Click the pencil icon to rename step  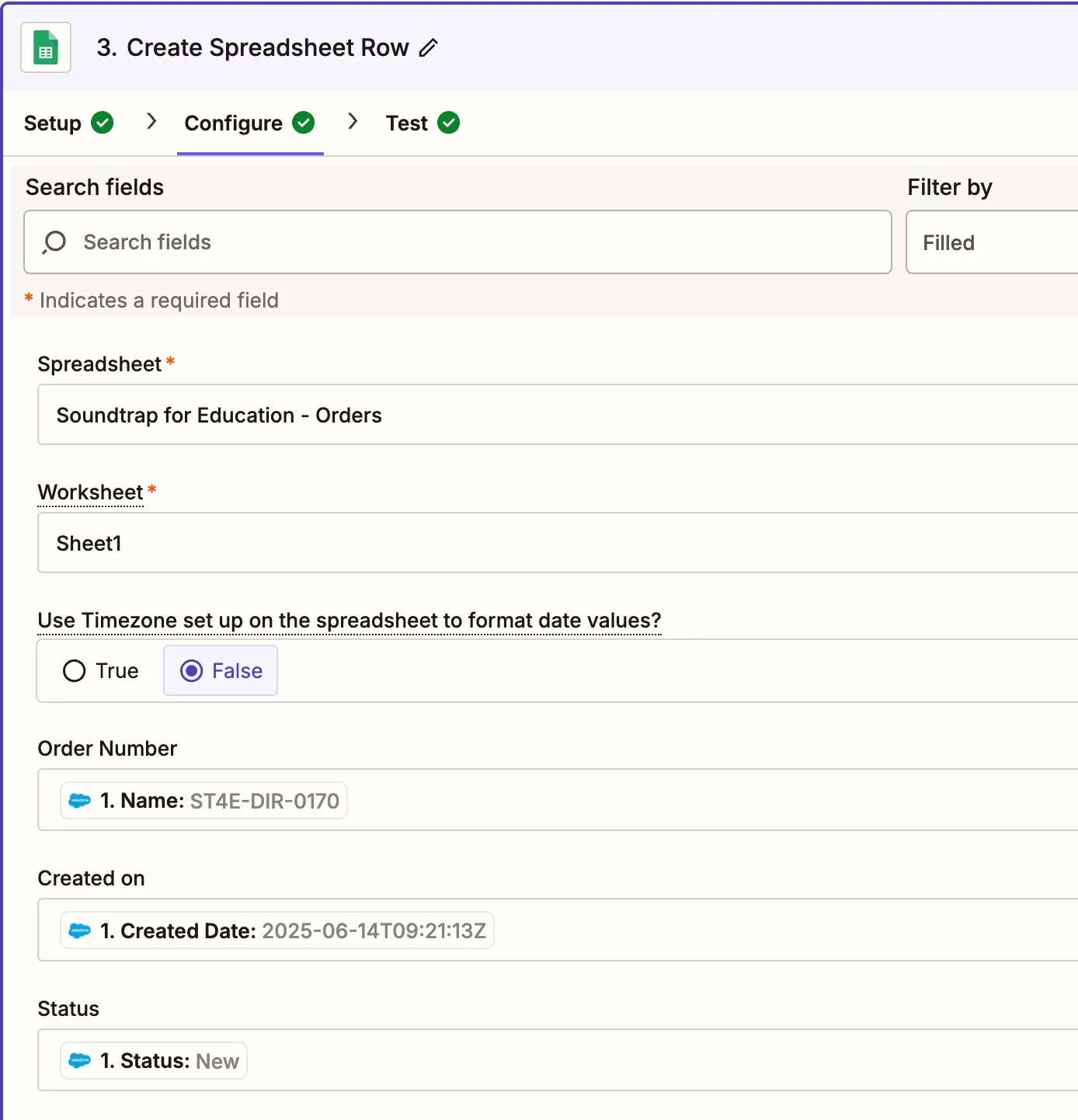click(429, 48)
